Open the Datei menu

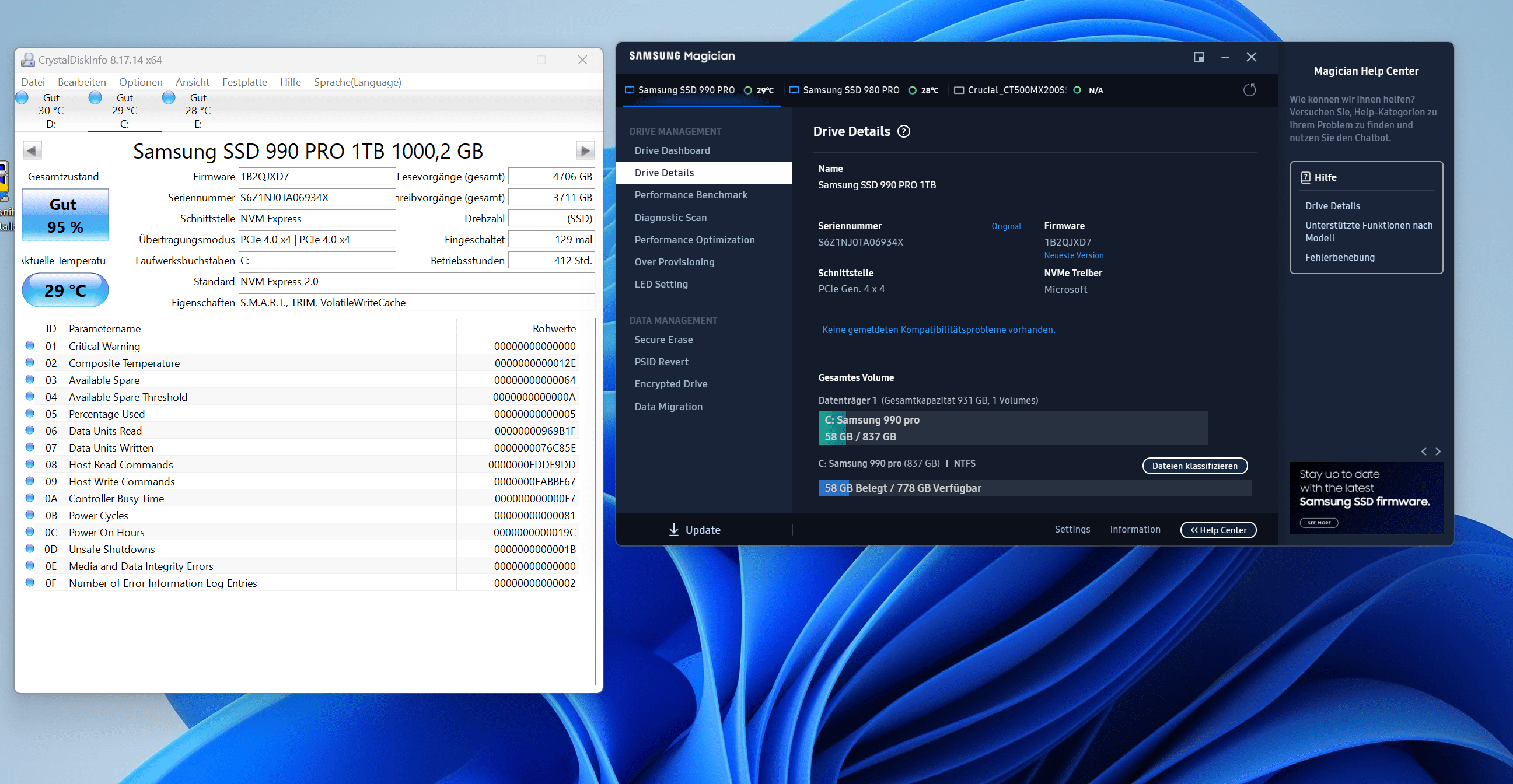(x=33, y=82)
